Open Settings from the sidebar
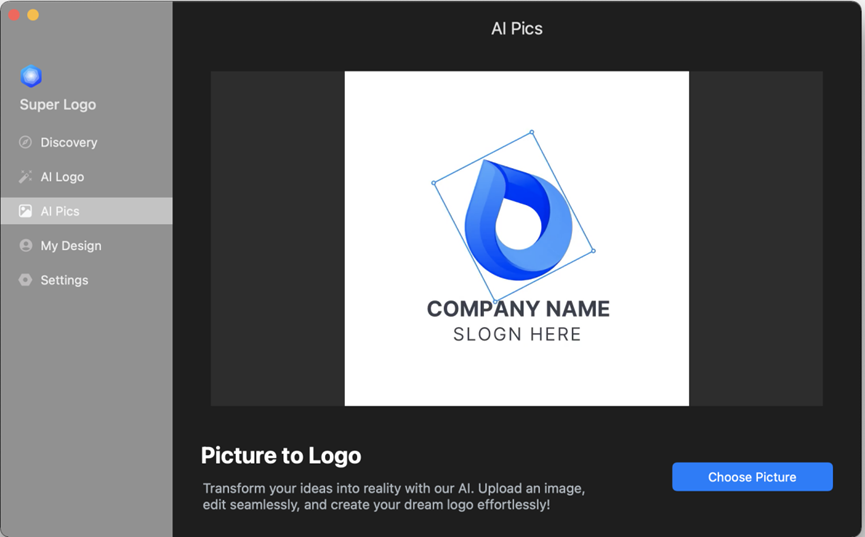Image resolution: width=865 pixels, height=537 pixels. (87, 280)
